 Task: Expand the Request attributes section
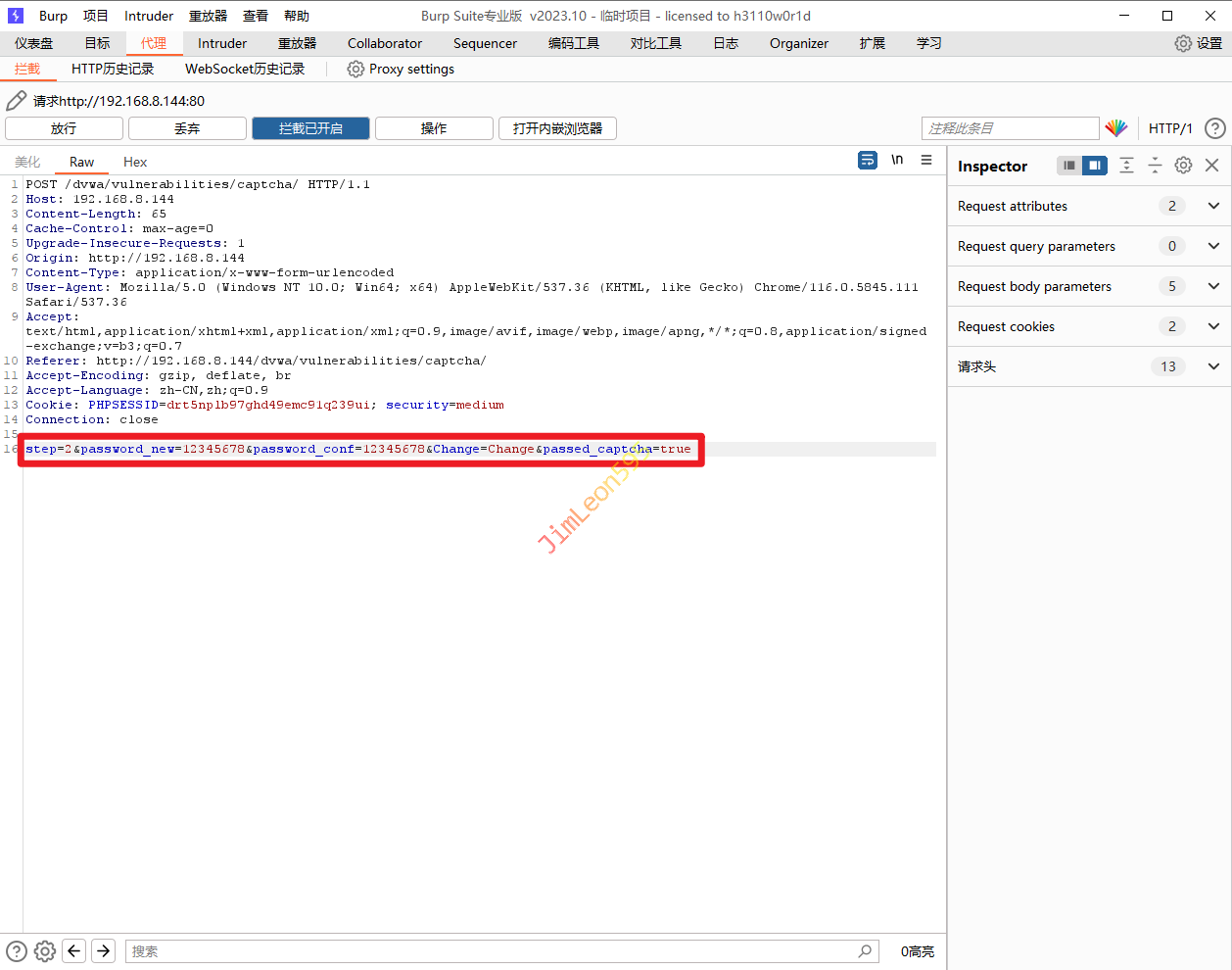(x=1213, y=206)
